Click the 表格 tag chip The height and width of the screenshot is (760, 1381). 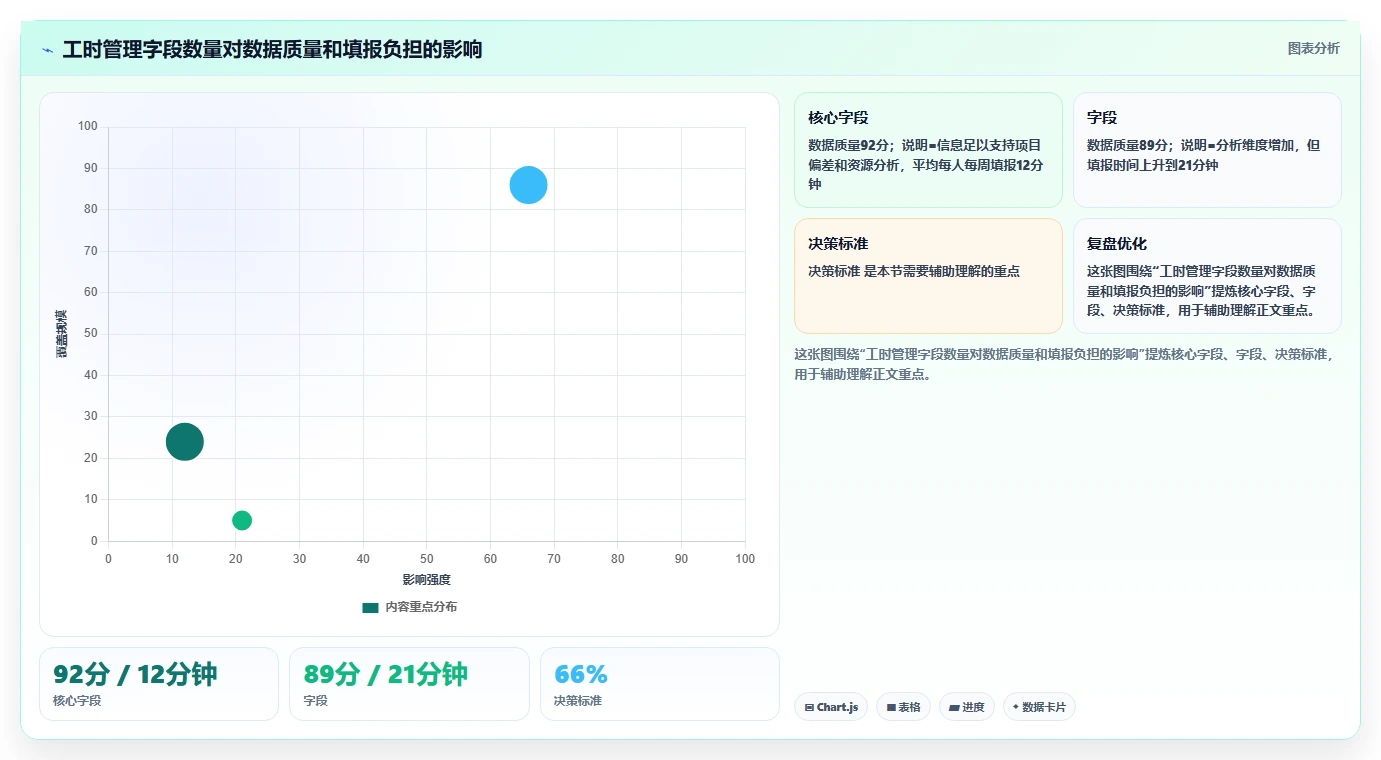click(x=903, y=707)
